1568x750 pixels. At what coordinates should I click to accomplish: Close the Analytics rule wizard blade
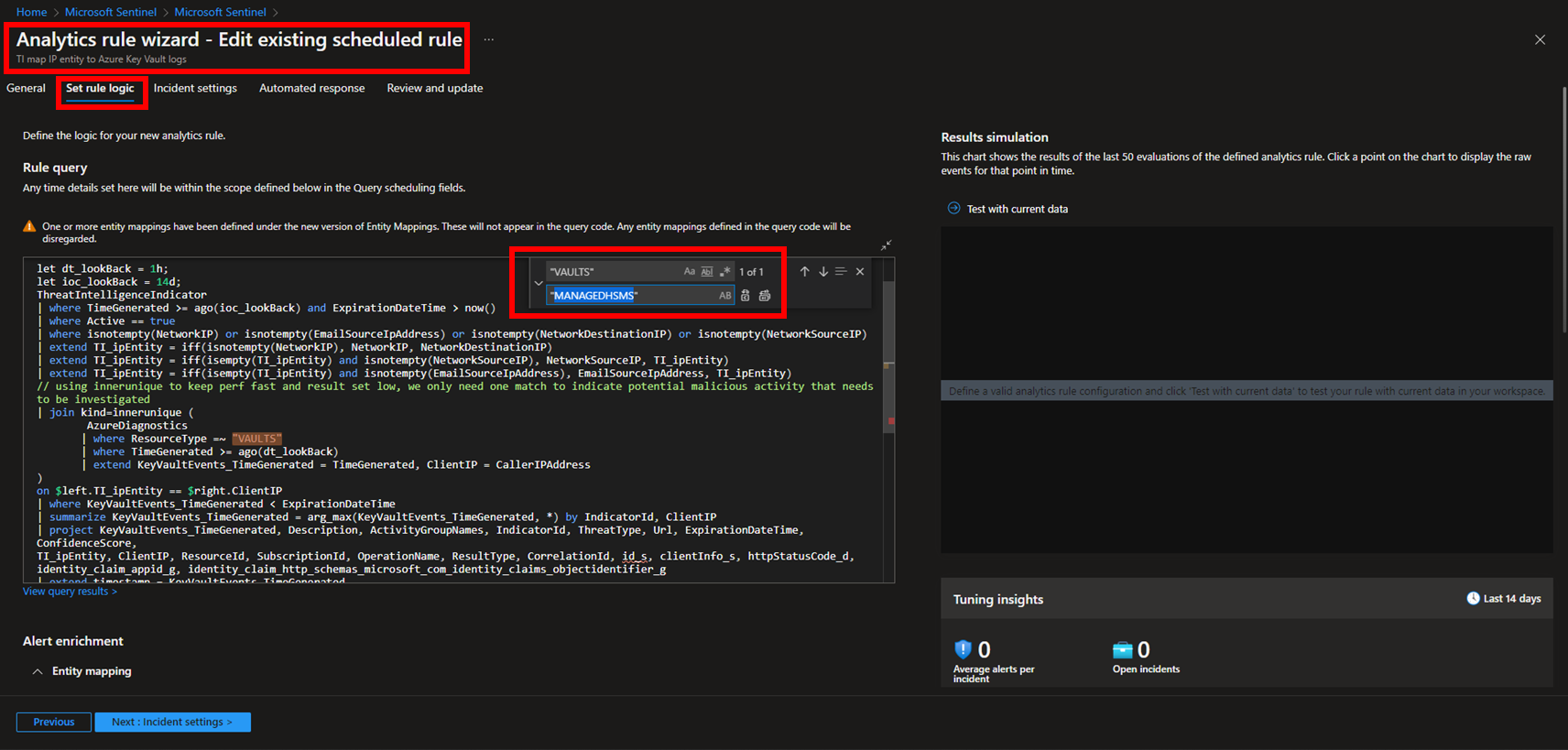[1540, 39]
